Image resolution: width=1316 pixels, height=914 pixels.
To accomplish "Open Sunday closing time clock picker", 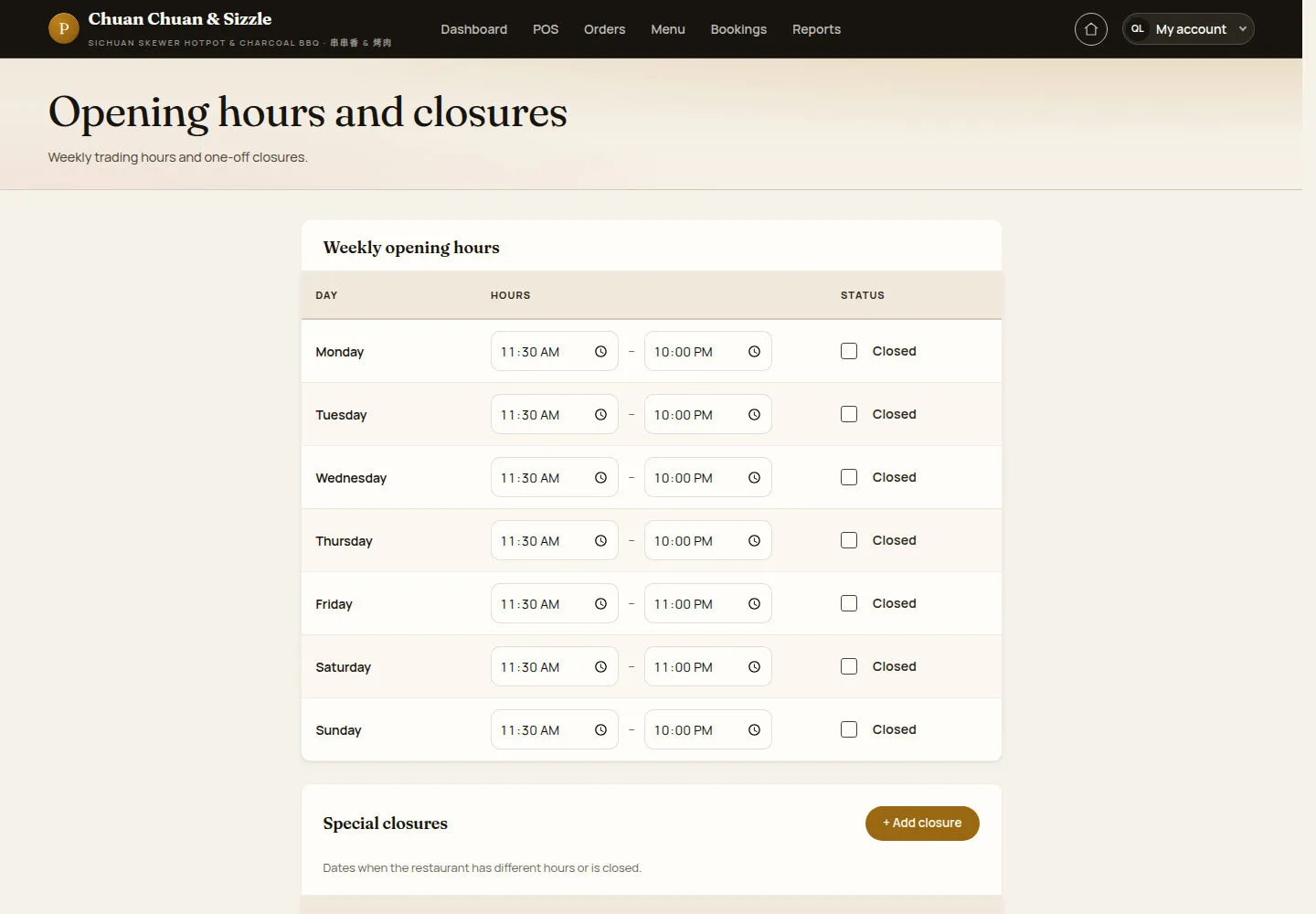I will point(754,730).
